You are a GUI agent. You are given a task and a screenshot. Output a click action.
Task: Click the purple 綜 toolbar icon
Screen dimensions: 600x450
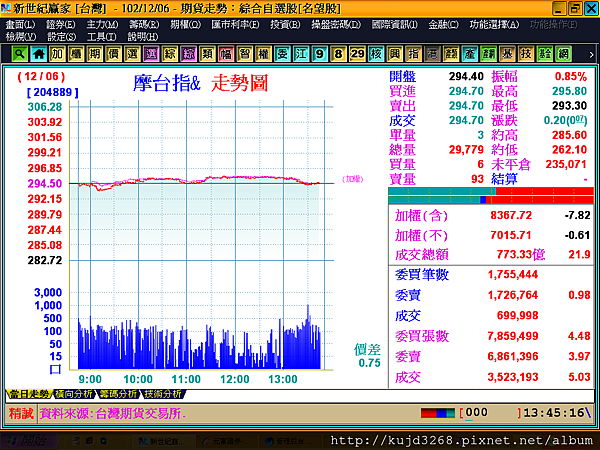click(188, 54)
